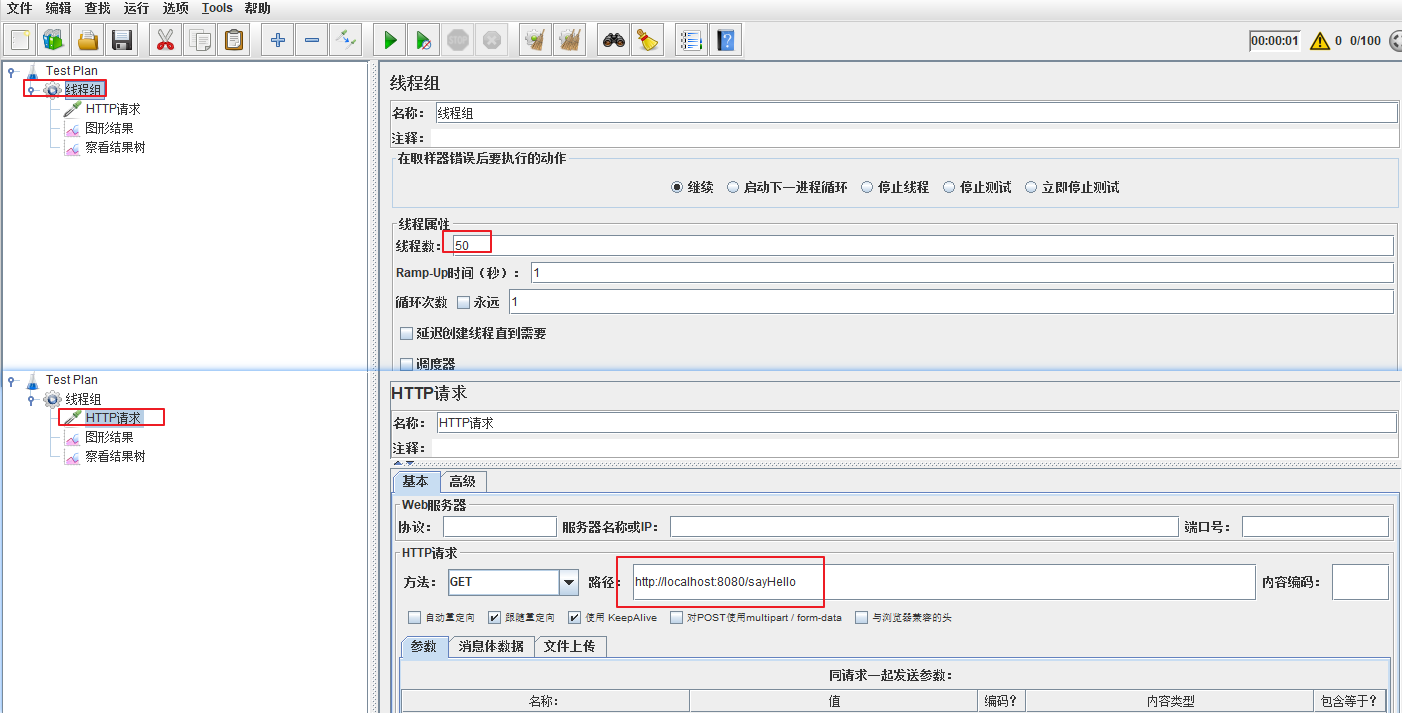Select 察看结果树 in the upper tree
The height and width of the screenshot is (713, 1402).
tap(115, 148)
